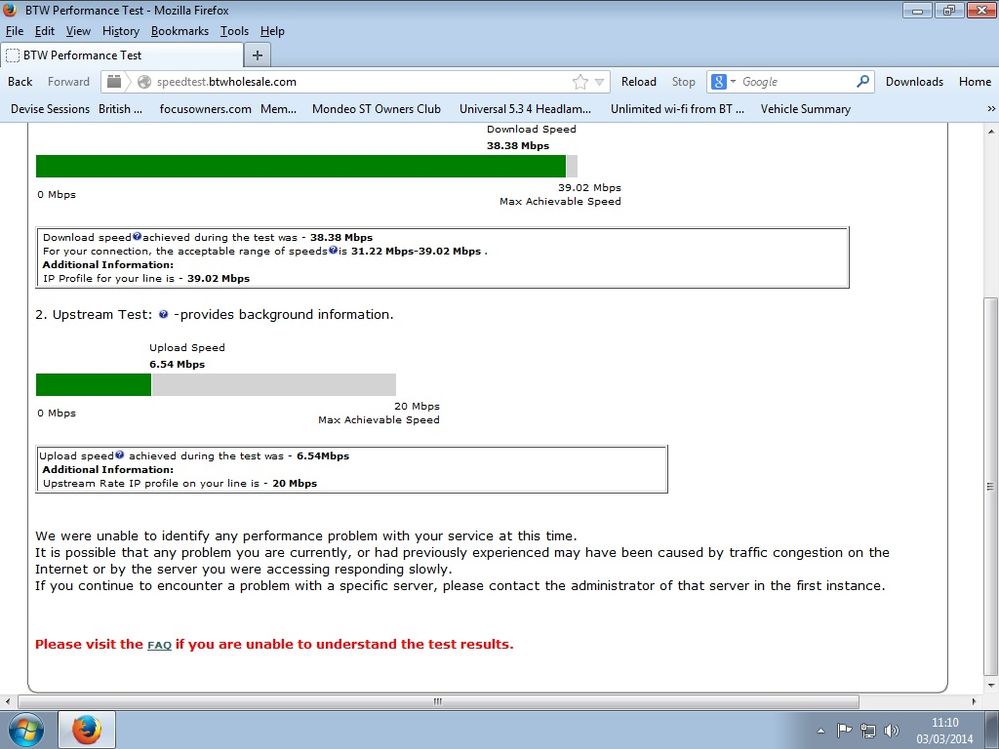
Task: Open the Help menu
Action: [272, 31]
